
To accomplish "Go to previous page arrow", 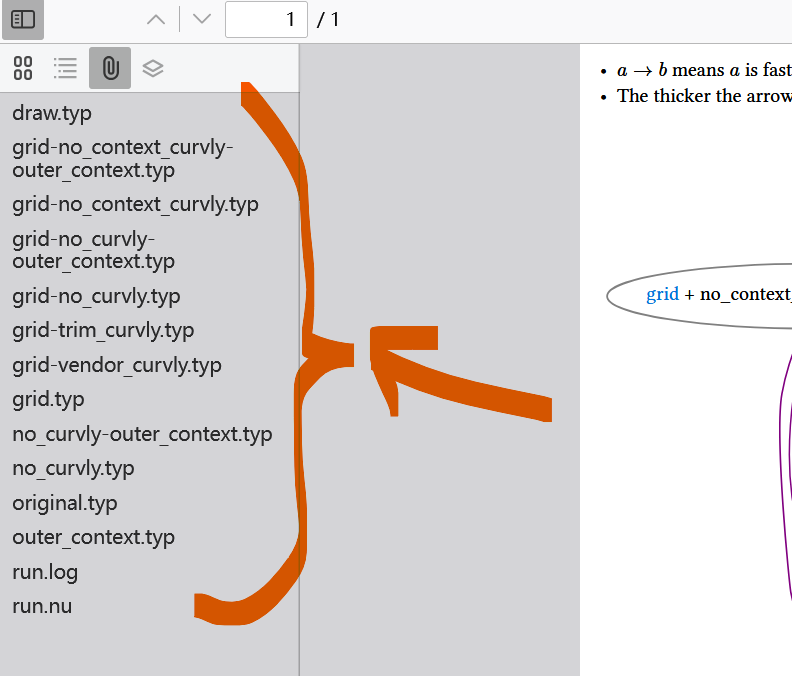I will click(x=156, y=20).
